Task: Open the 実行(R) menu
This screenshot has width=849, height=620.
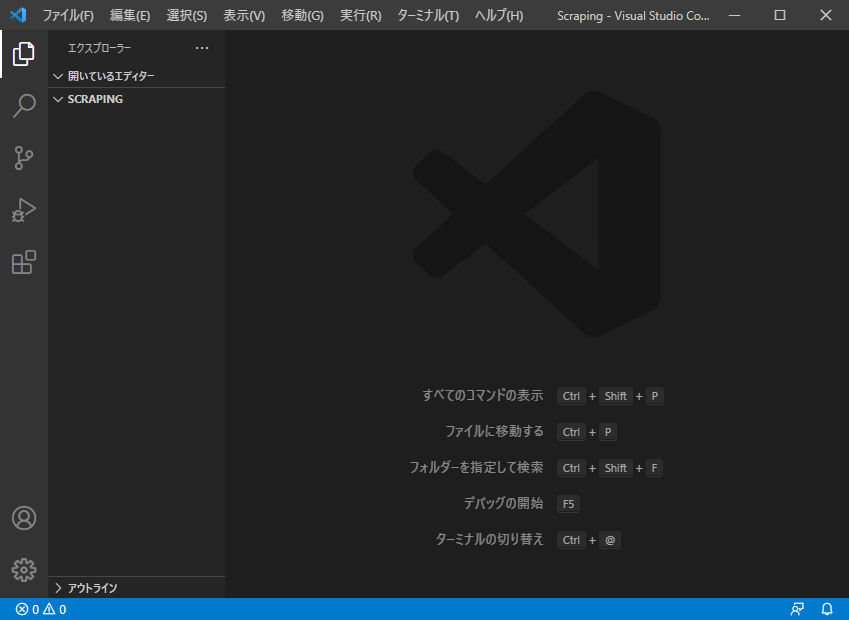Action: click(361, 15)
